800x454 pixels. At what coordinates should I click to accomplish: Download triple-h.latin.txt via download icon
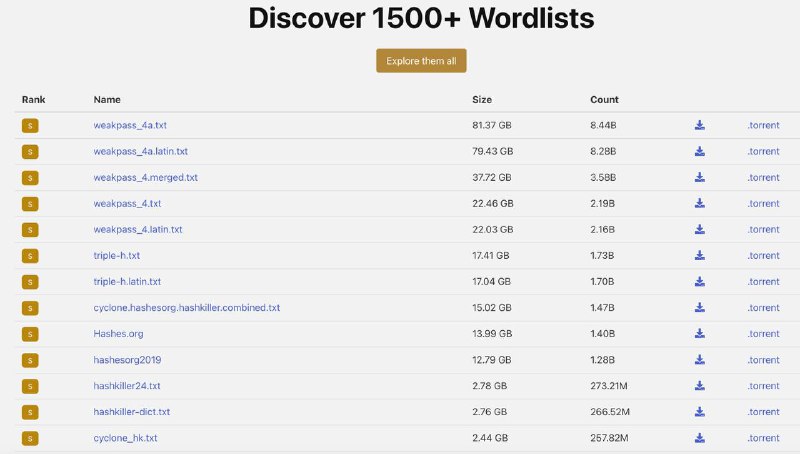(x=699, y=281)
